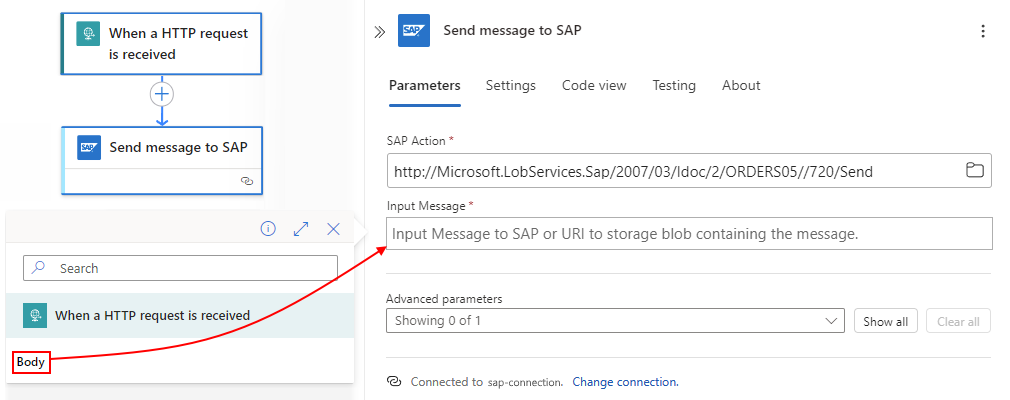Click link icon on Send message card
Image resolution: width=1010 pixels, height=400 pixels.
247,181
